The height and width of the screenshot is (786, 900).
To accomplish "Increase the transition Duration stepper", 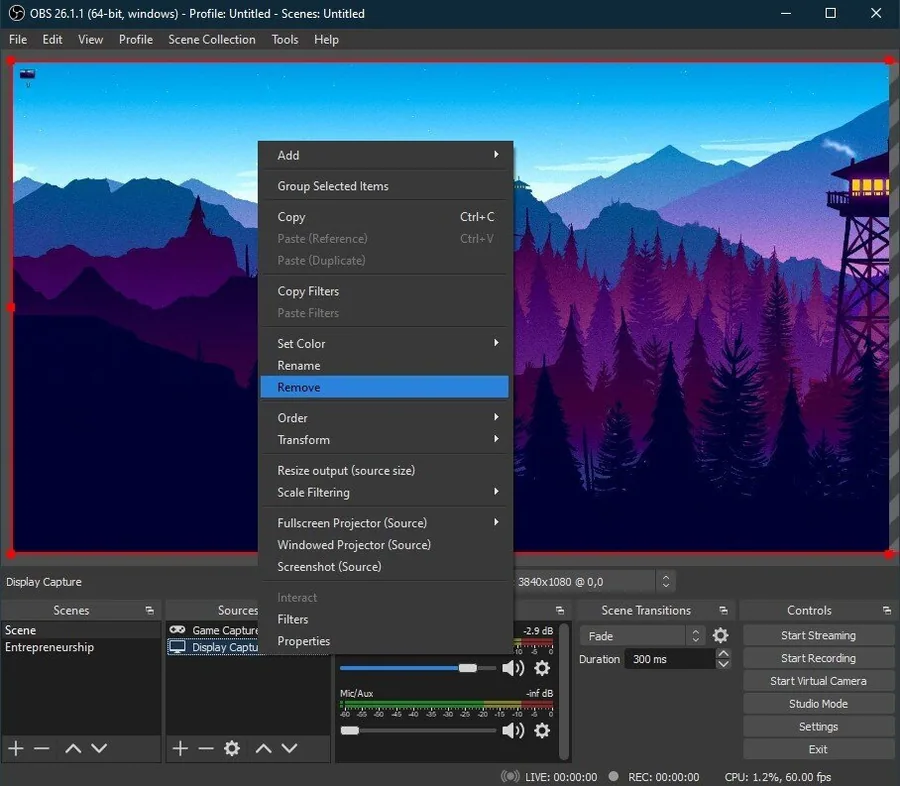I will pos(723,653).
